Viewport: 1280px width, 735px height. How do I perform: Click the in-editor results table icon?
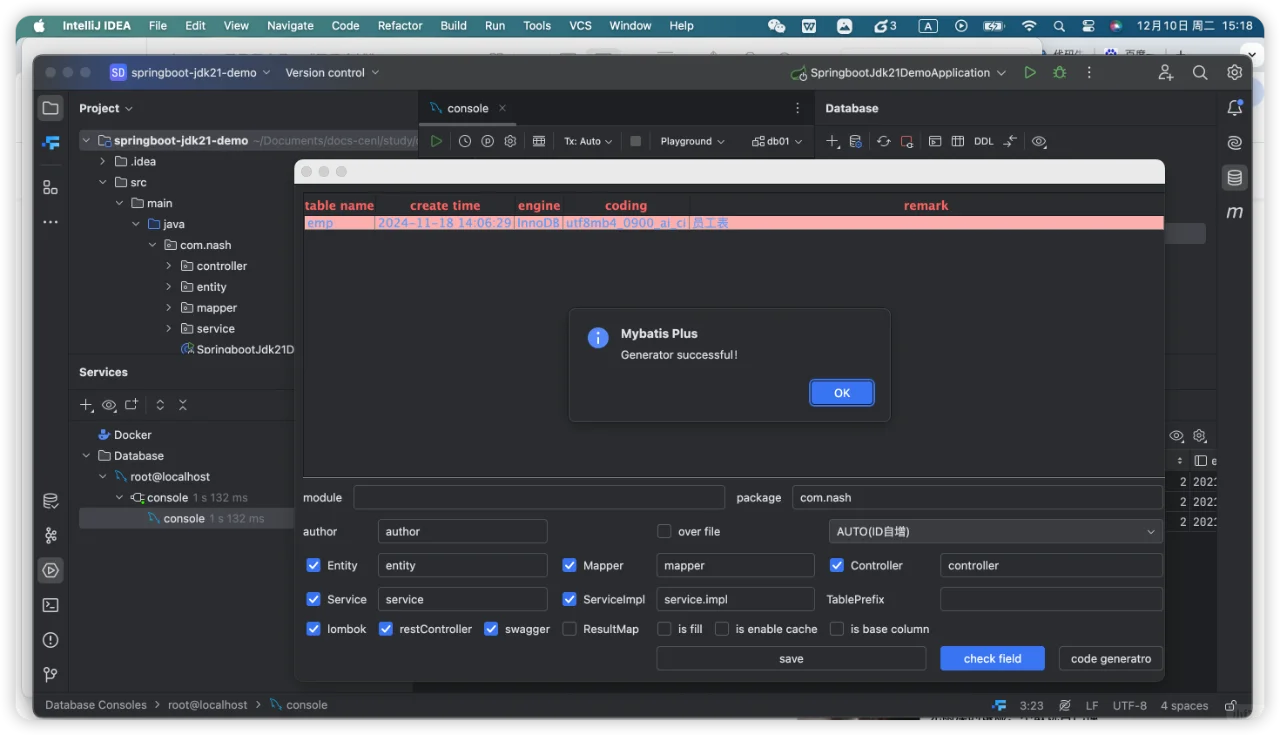[539, 142]
